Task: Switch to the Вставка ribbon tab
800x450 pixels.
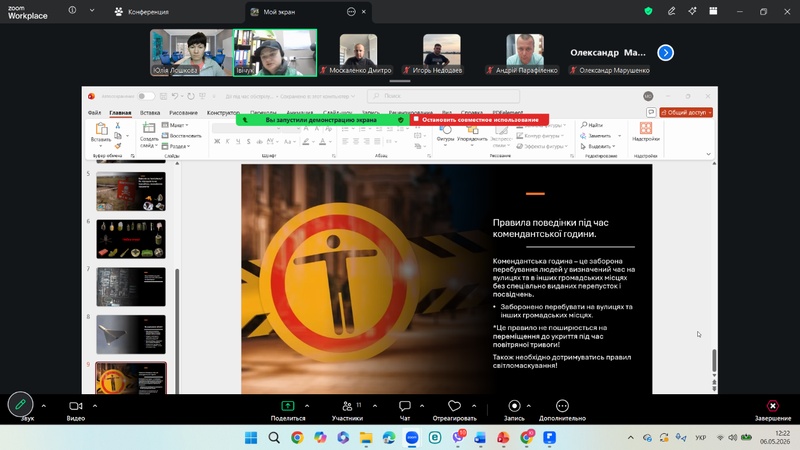Action: tap(150, 113)
